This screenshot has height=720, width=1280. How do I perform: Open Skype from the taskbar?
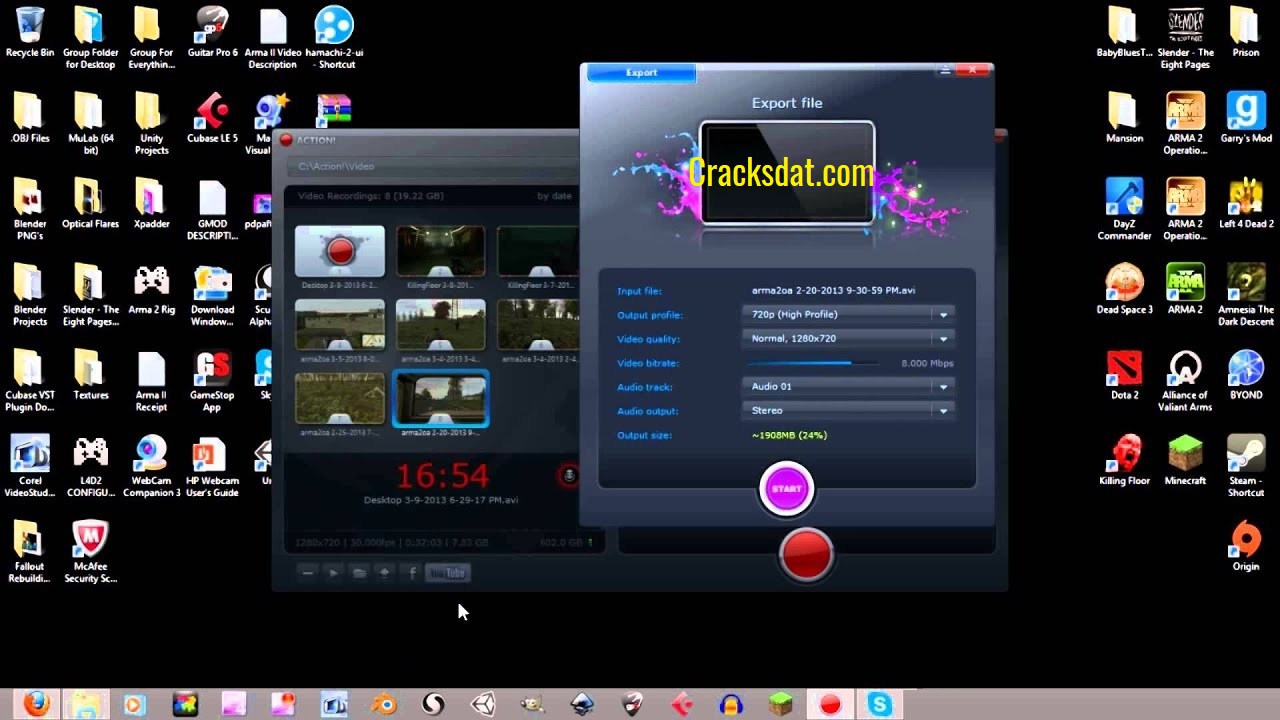[880, 704]
